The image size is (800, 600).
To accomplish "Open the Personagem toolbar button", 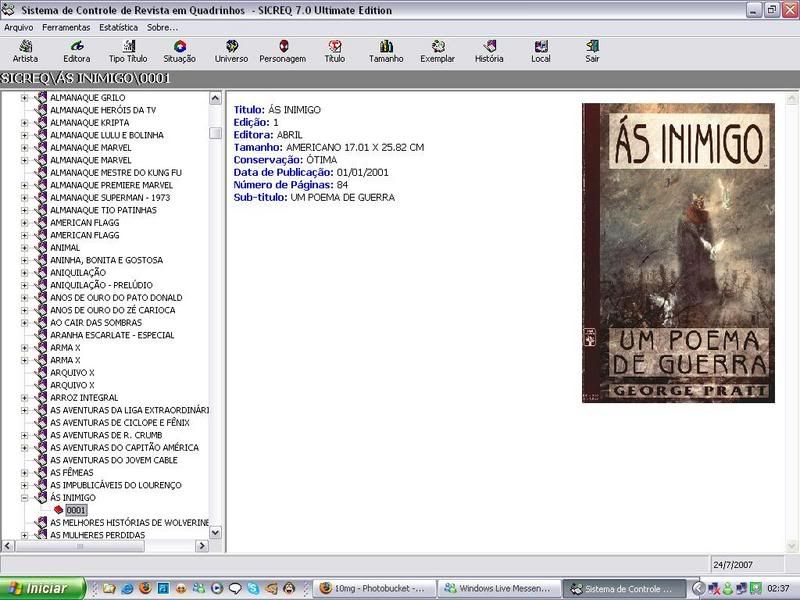I will pyautogui.click(x=283, y=52).
